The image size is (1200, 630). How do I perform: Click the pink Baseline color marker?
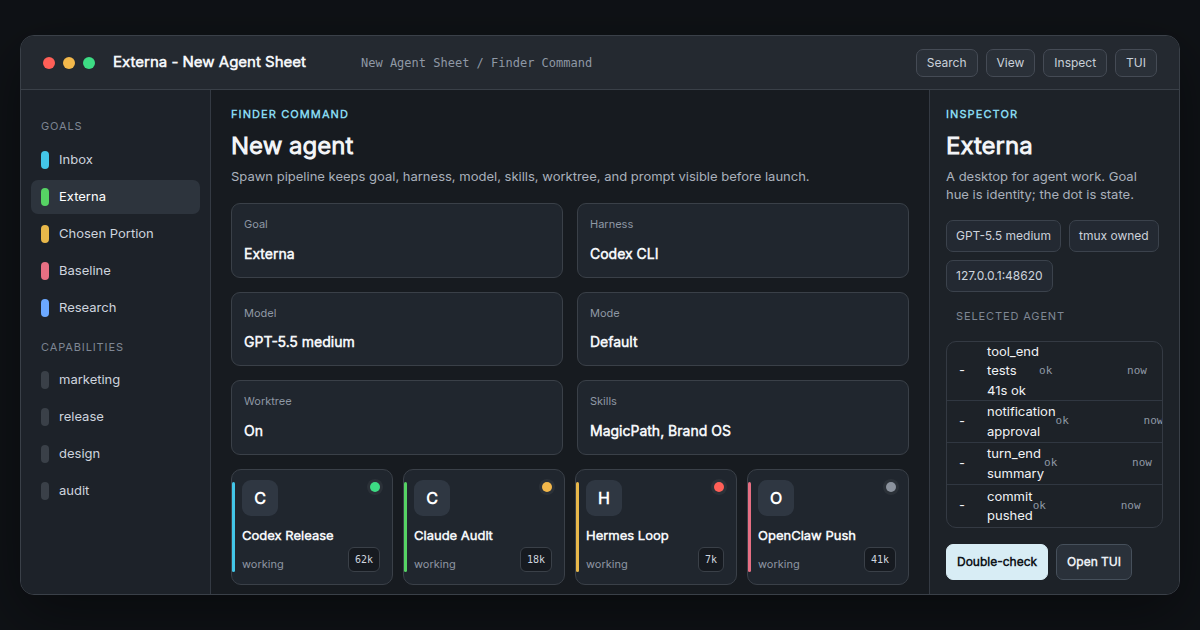(x=45, y=271)
